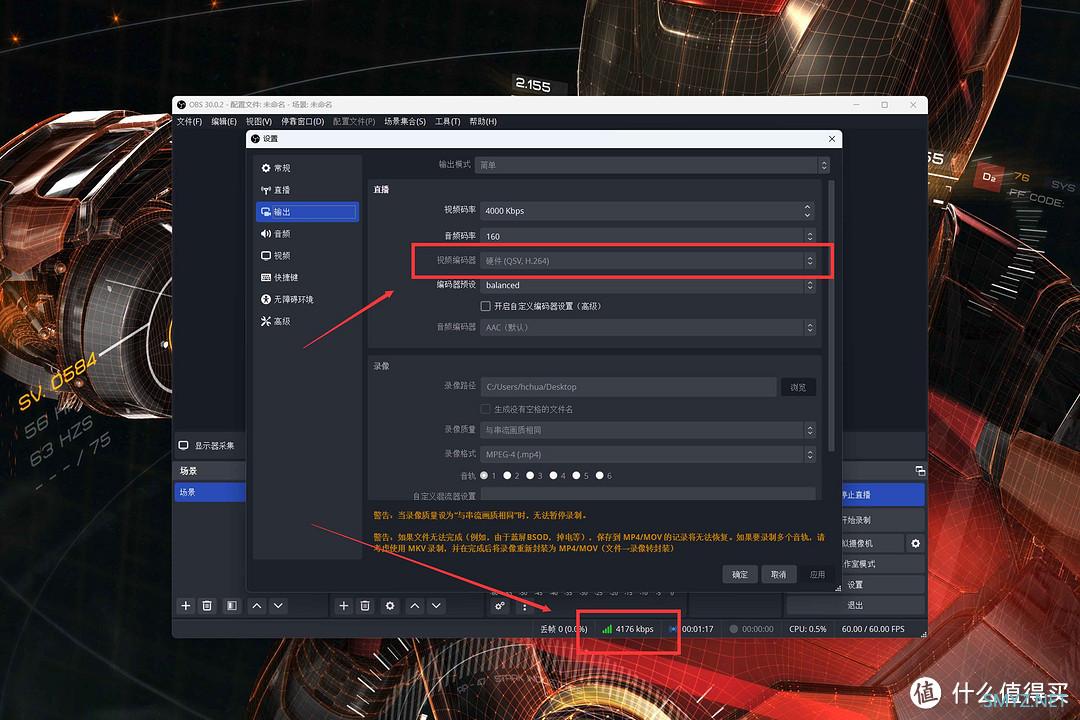
Task: Open virtual camera settings gear
Action: [x=915, y=544]
